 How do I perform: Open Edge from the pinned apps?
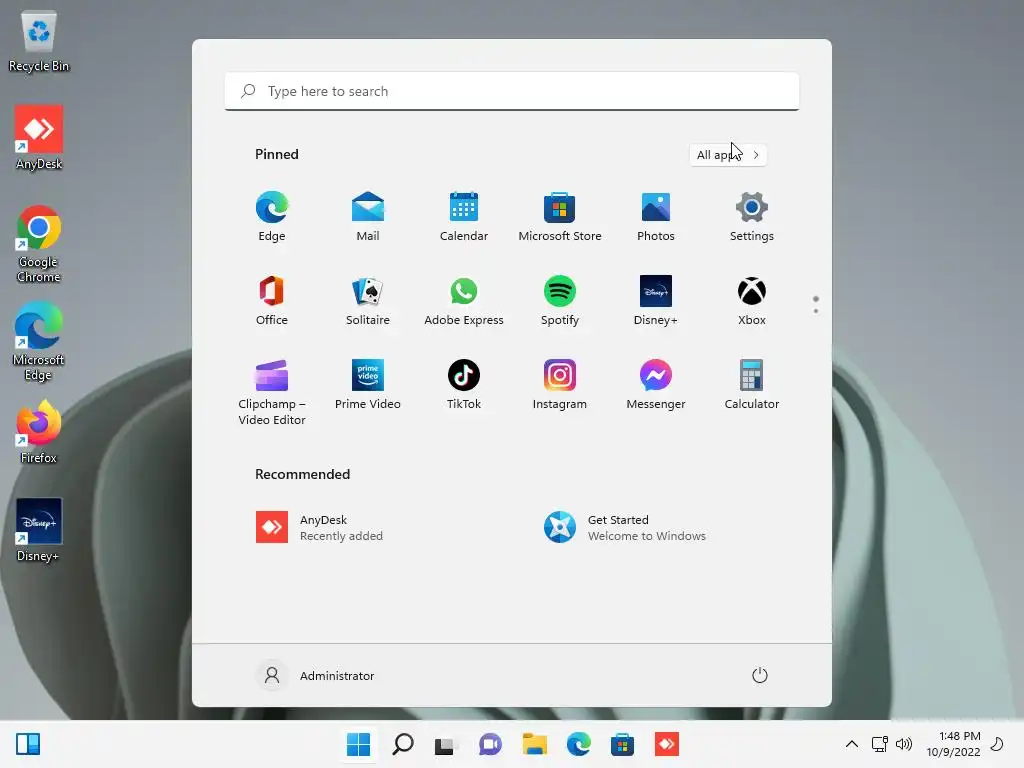pos(272,217)
